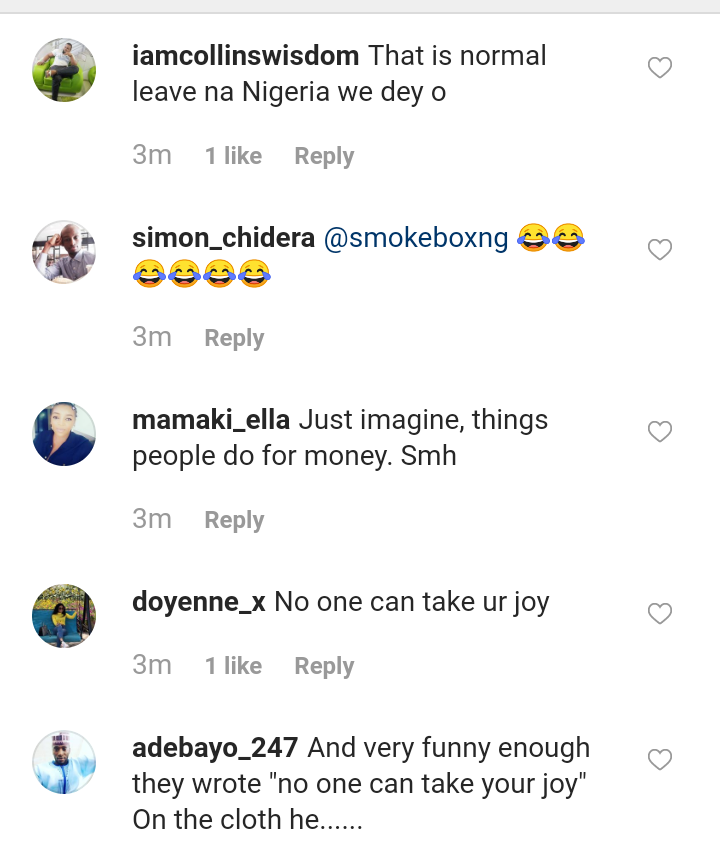Reply to iamcollinswisdom's comment
Image resolution: width=720 pixels, height=863 pixels.
324,156
